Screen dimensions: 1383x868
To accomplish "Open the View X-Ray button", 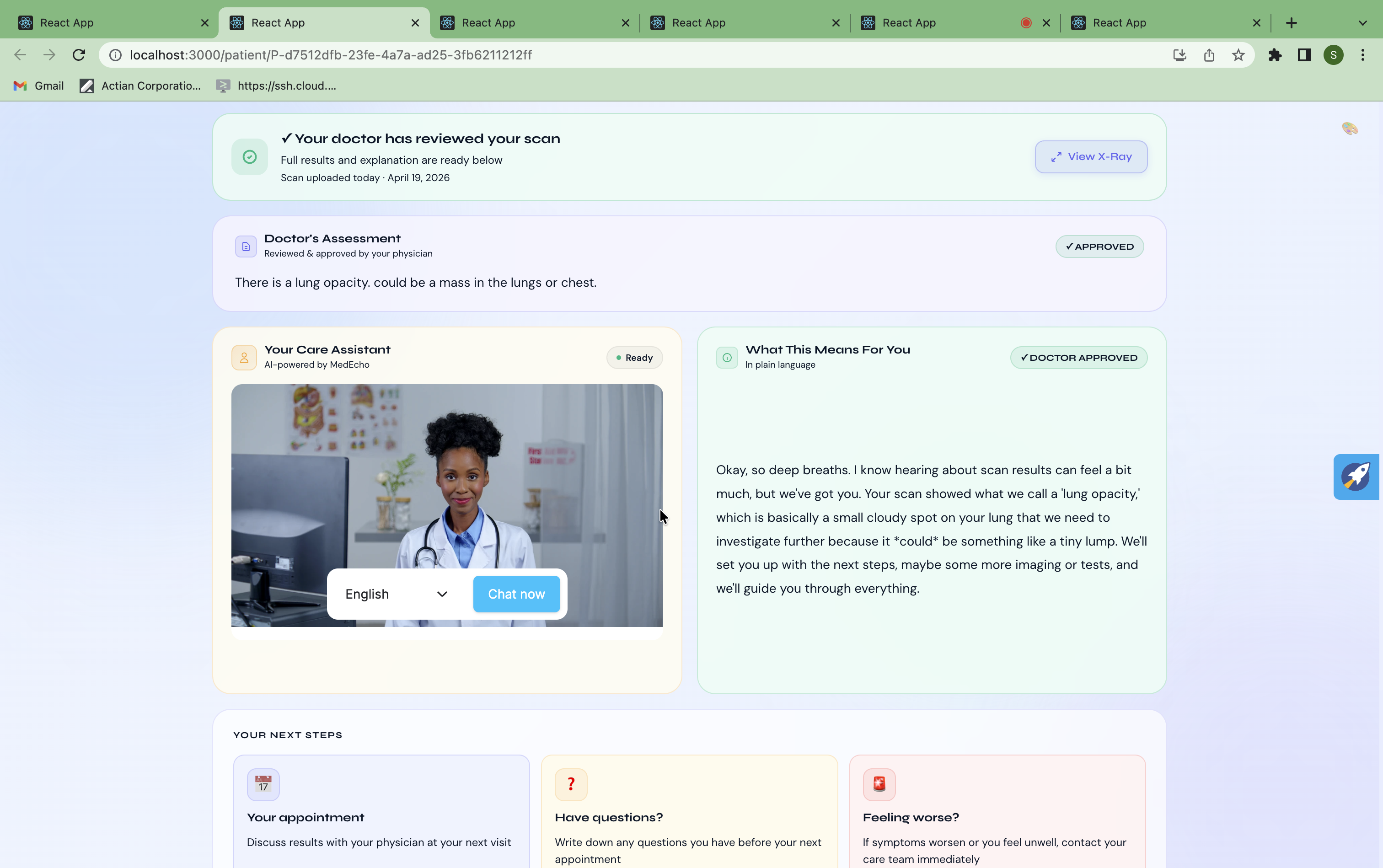I will 1091,157.
